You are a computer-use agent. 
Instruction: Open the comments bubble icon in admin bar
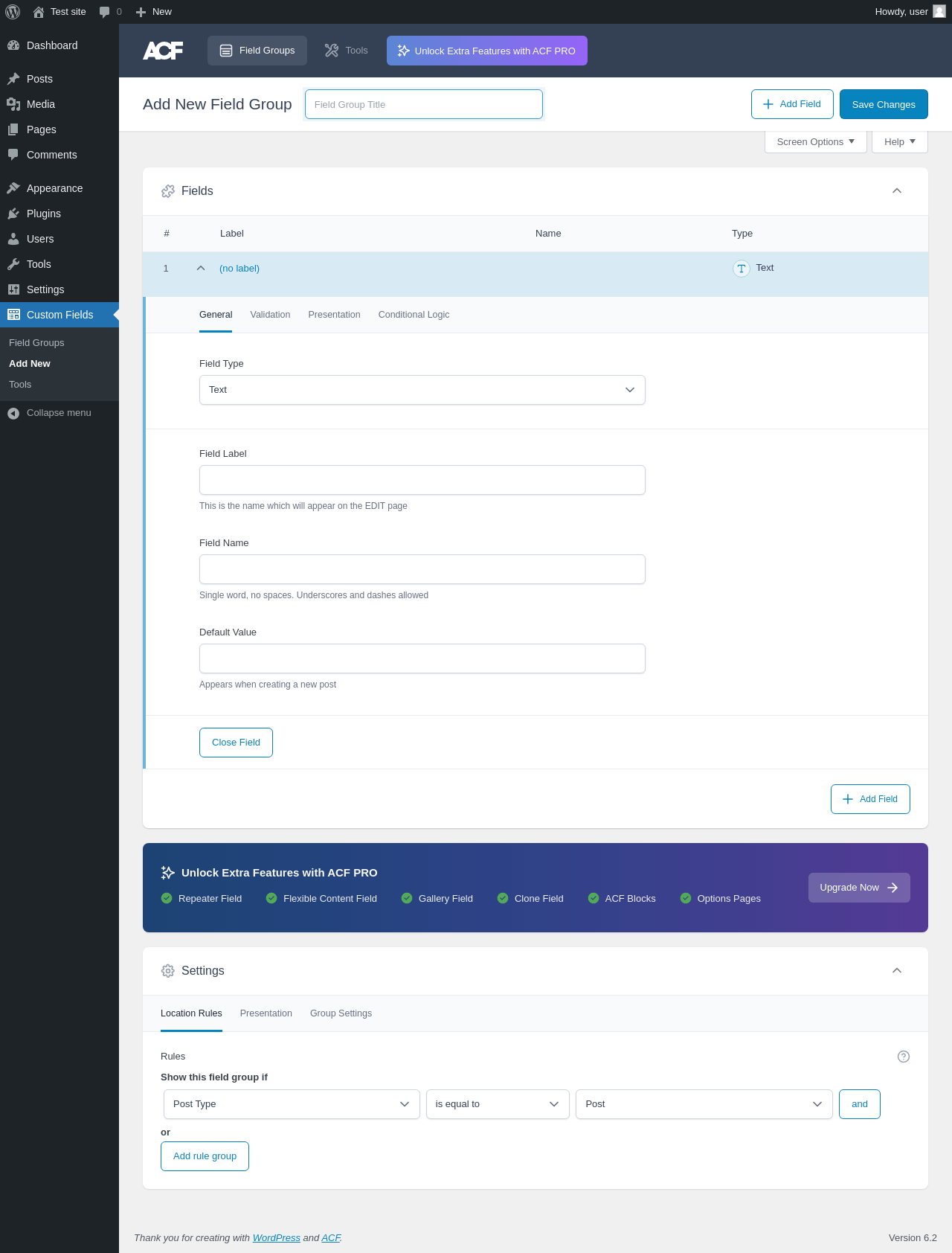point(104,12)
